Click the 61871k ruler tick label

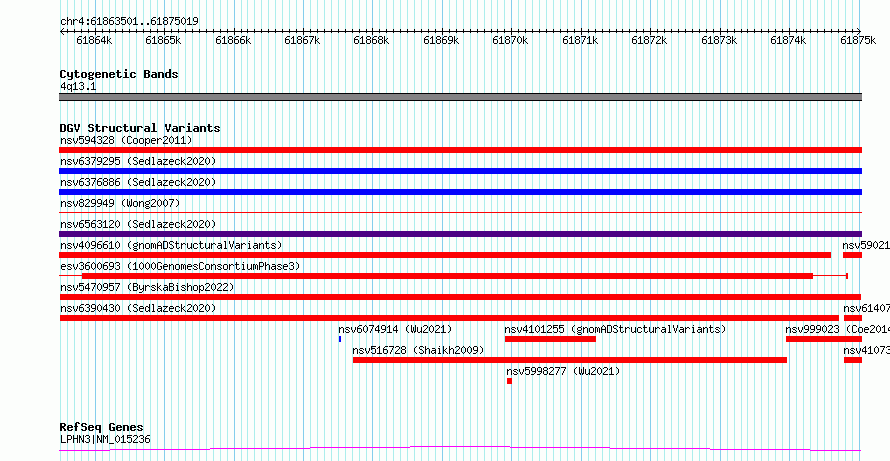click(x=581, y=40)
